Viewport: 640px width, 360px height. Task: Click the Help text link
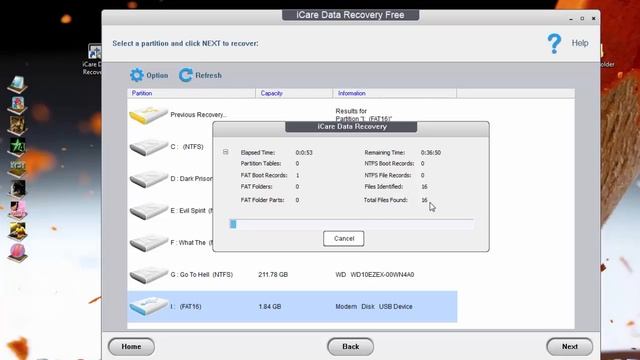click(x=580, y=43)
